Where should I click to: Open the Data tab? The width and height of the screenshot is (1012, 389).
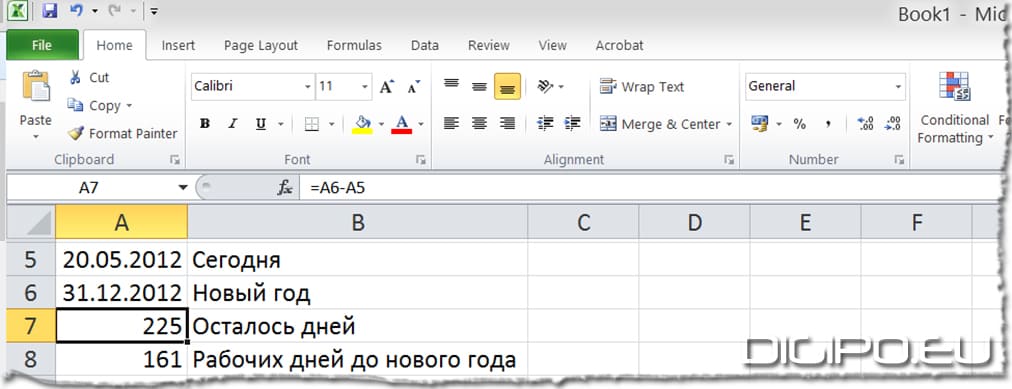[x=425, y=46]
